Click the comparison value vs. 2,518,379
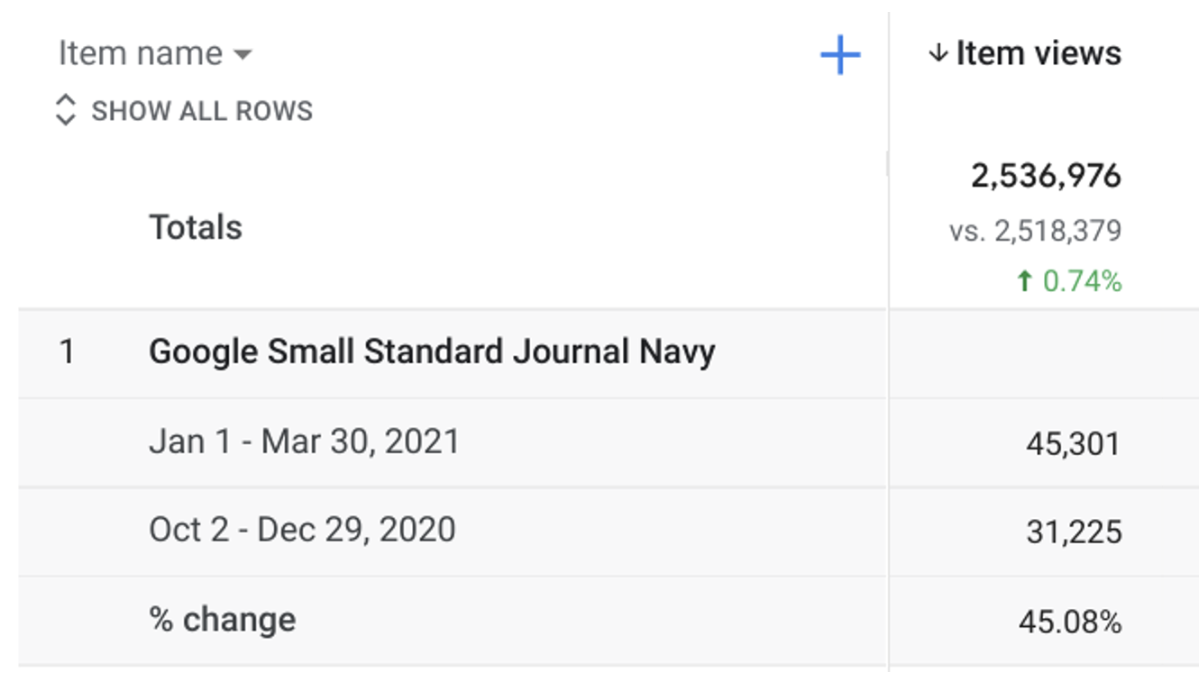 click(1035, 231)
